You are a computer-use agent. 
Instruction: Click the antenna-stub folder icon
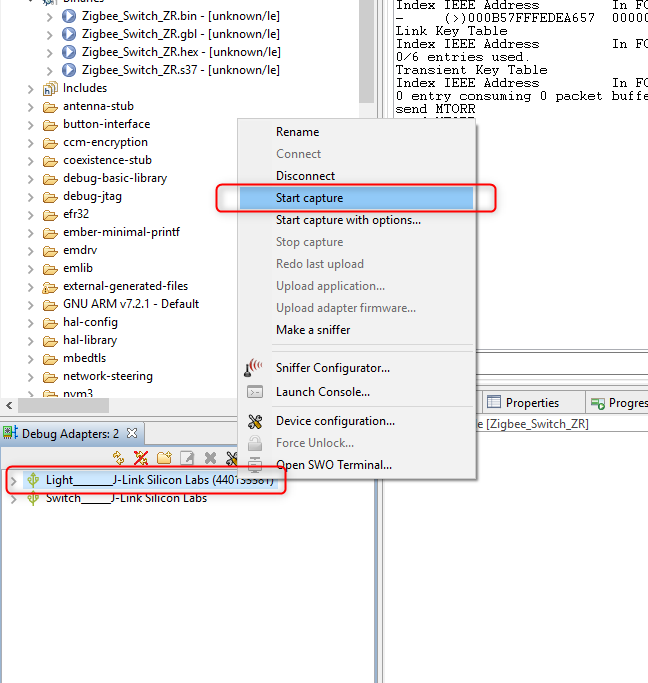[x=50, y=107]
